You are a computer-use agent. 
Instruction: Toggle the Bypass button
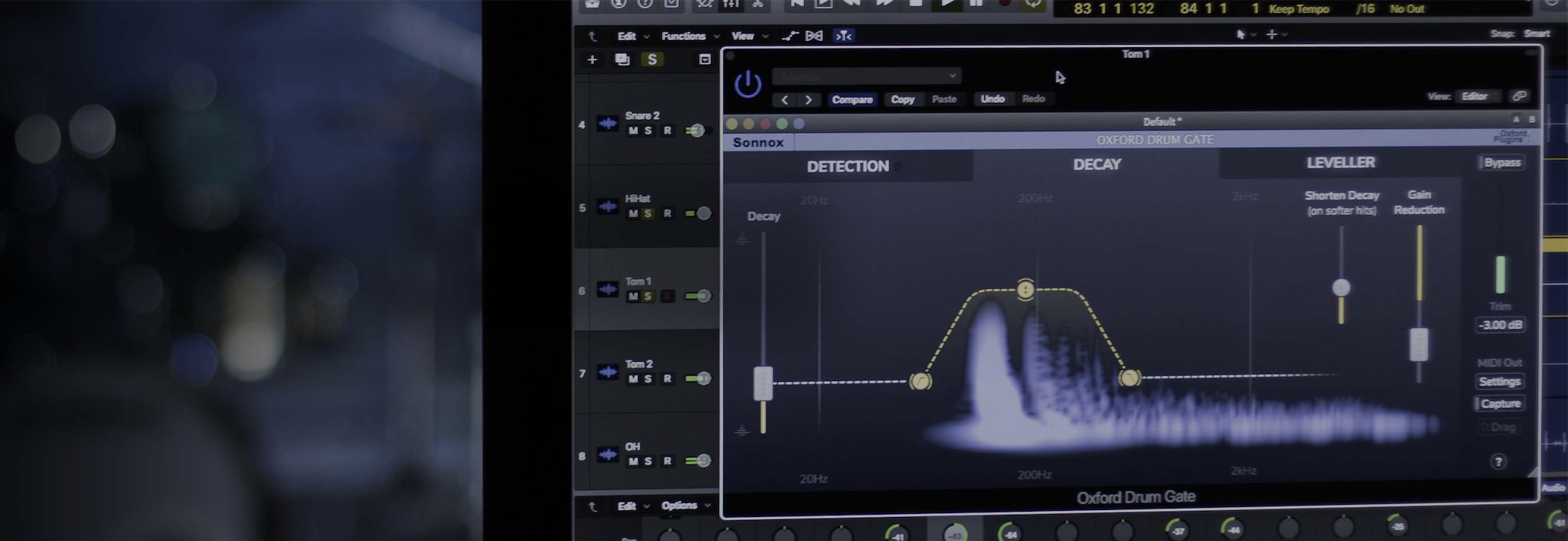[x=1502, y=163]
